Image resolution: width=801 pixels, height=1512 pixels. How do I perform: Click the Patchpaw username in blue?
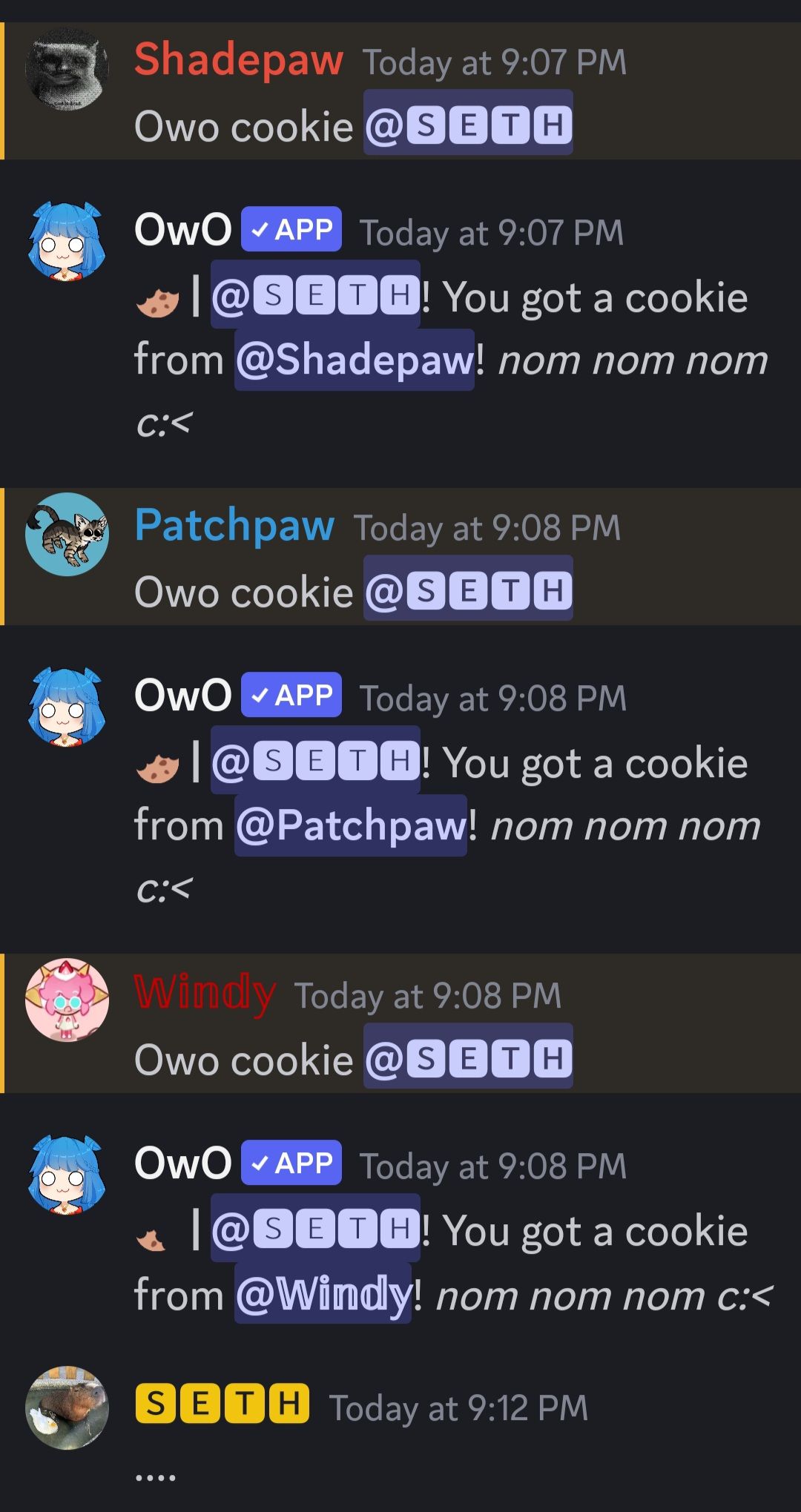click(234, 525)
